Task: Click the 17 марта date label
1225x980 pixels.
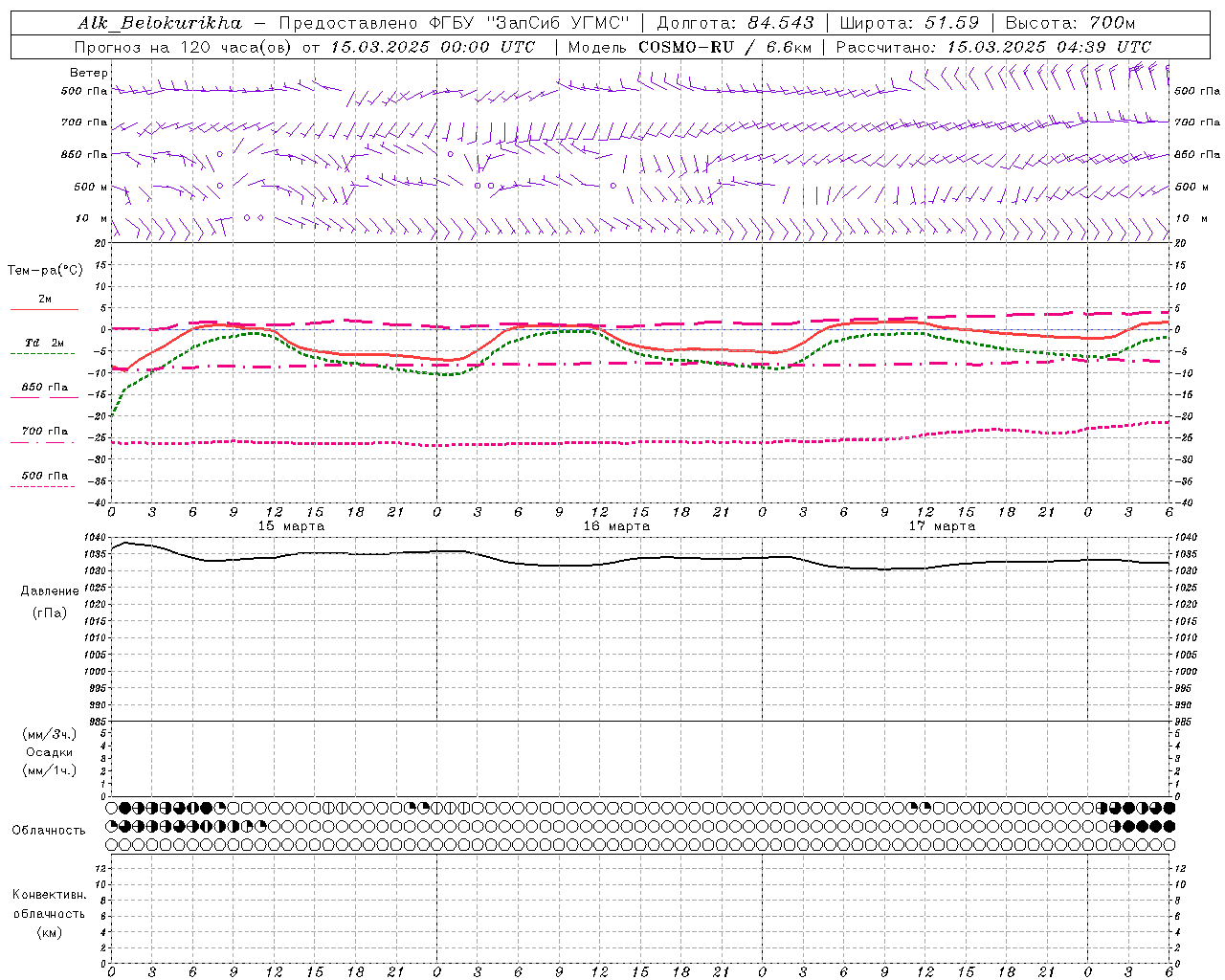Action: 942,526
